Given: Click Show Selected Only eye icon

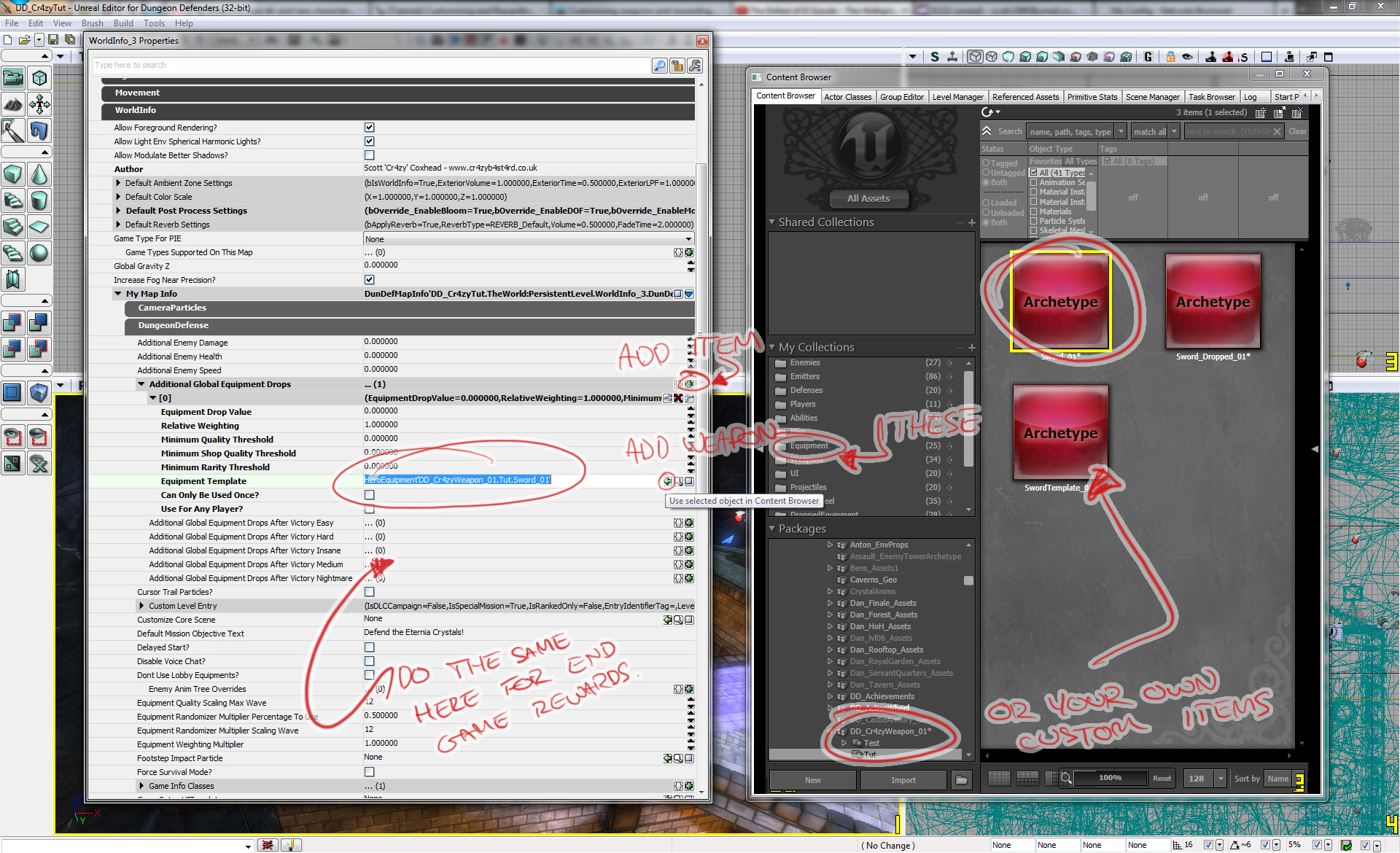Looking at the screenshot, I should (13, 437).
